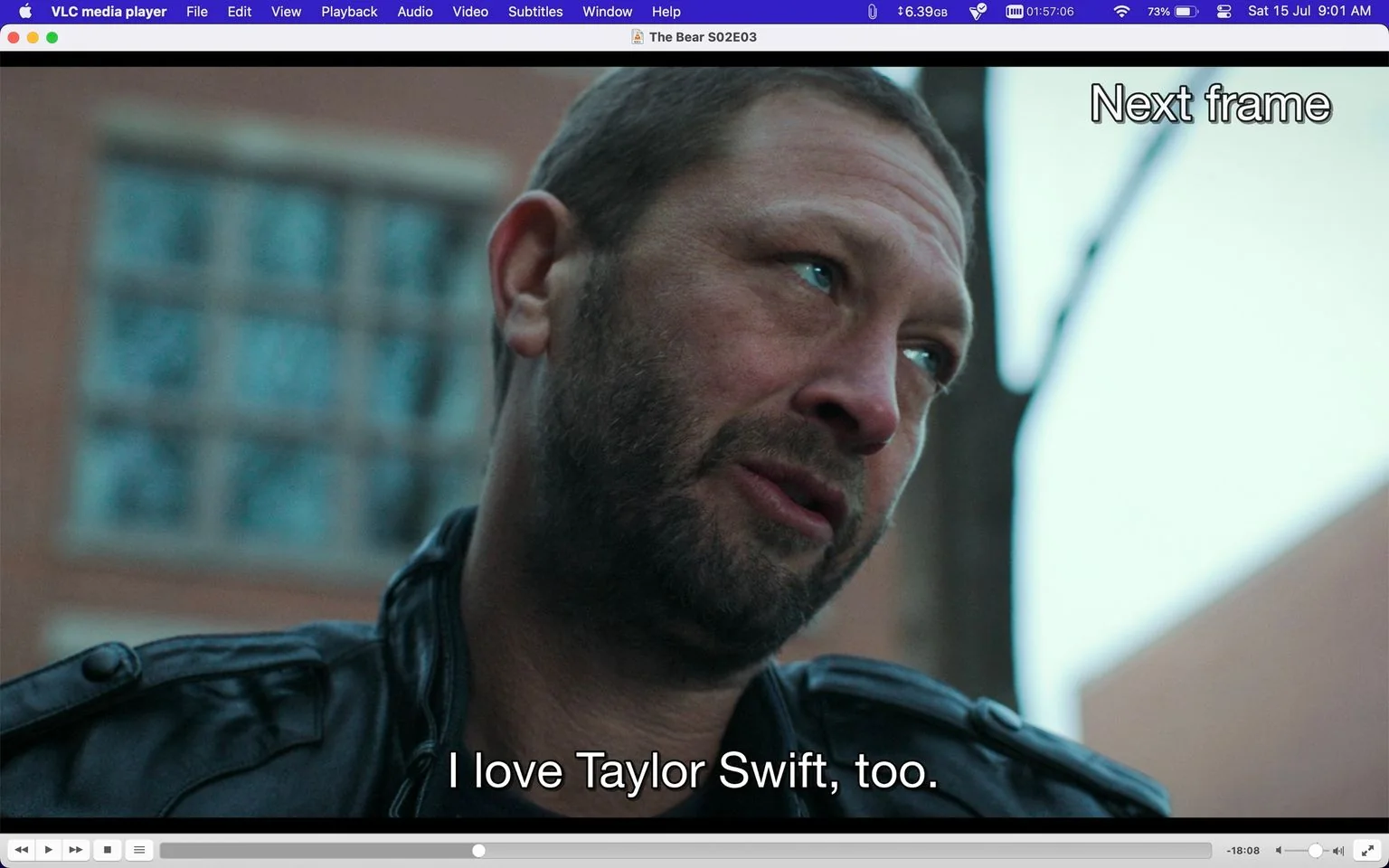Minimize the window with the yellow button

(x=33, y=37)
